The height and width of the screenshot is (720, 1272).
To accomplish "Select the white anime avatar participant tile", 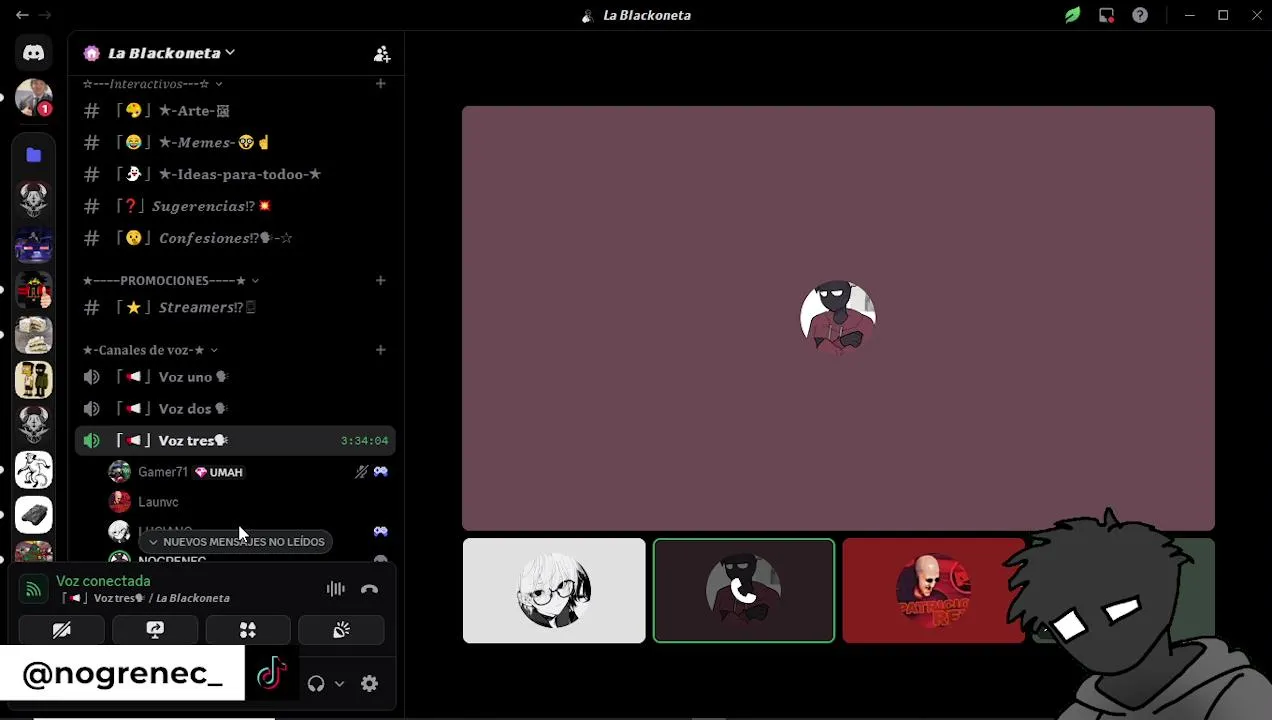I will pyautogui.click(x=554, y=591).
